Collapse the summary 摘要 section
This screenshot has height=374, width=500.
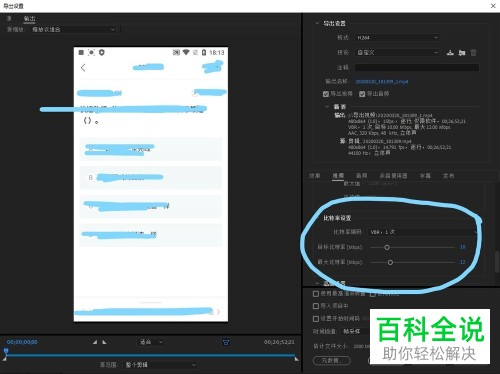tap(327, 106)
